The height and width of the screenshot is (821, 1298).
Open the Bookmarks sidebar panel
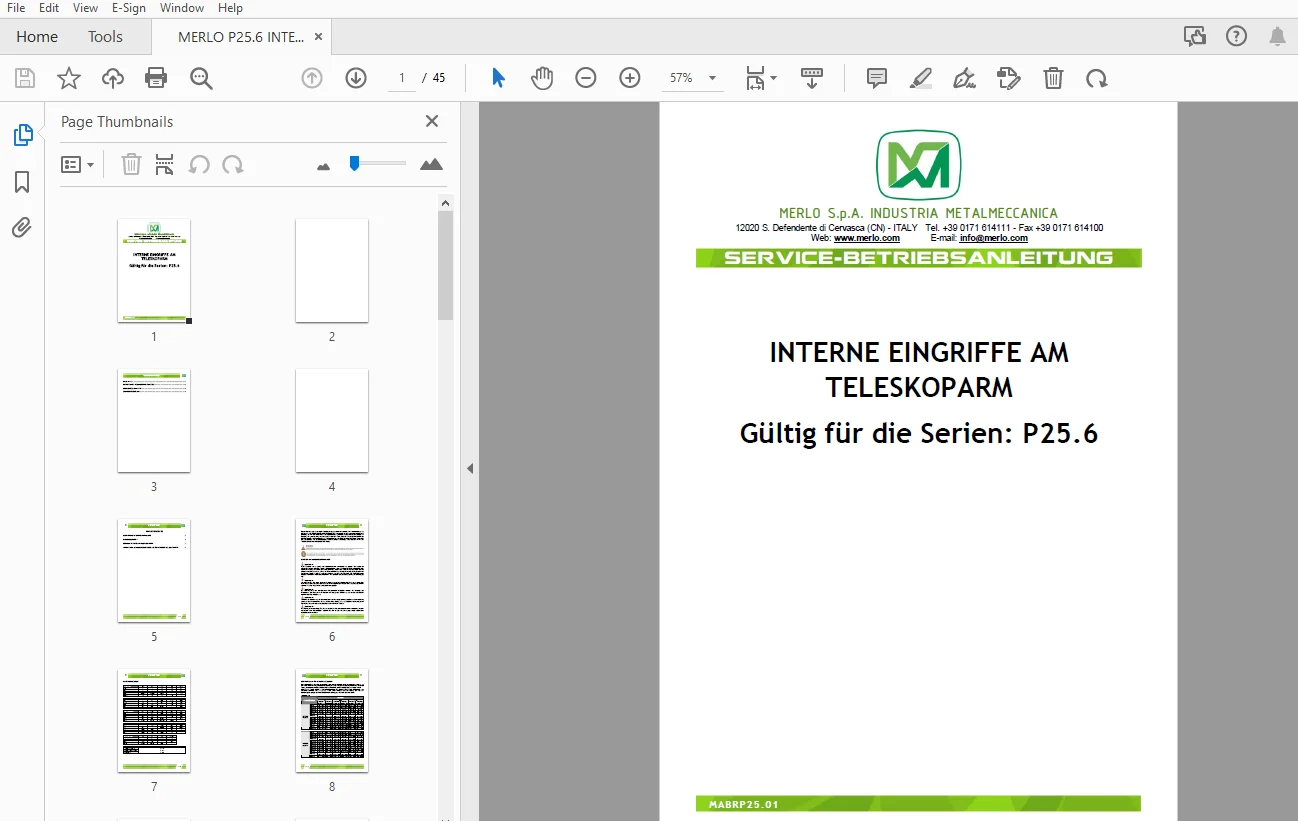coord(22,182)
